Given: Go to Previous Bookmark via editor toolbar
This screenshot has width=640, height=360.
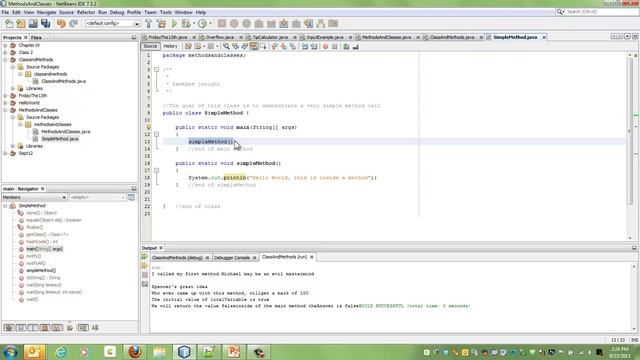Looking at the screenshot, I should [274, 47].
